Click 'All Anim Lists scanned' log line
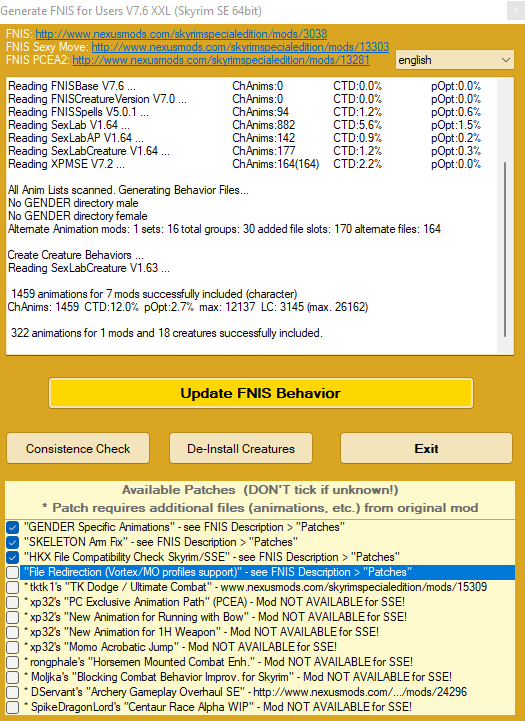This screenshot has height=721, width=525. [128, 190]
